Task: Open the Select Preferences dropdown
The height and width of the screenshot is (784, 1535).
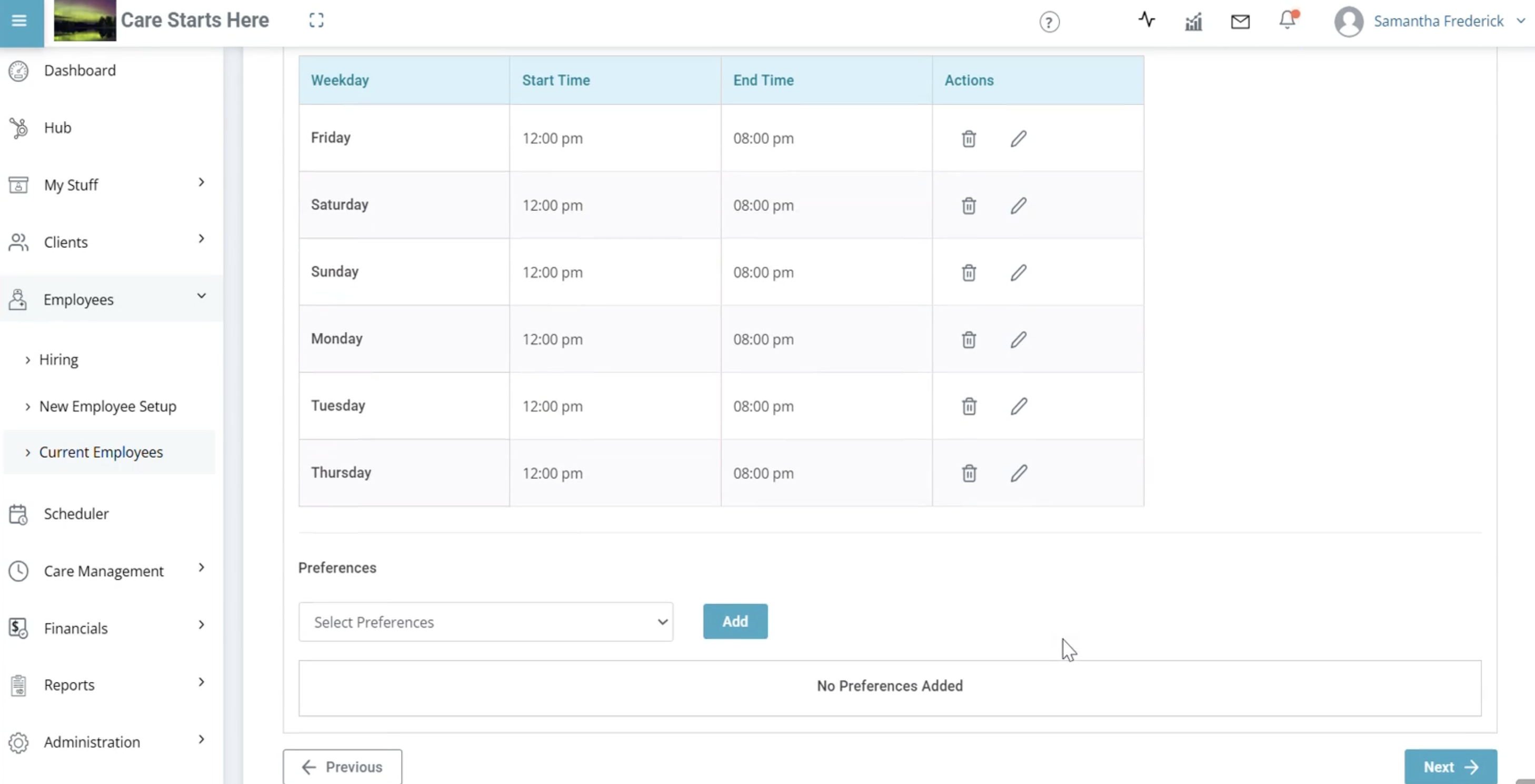Action: pyautogui.click(x=486, y=622)
